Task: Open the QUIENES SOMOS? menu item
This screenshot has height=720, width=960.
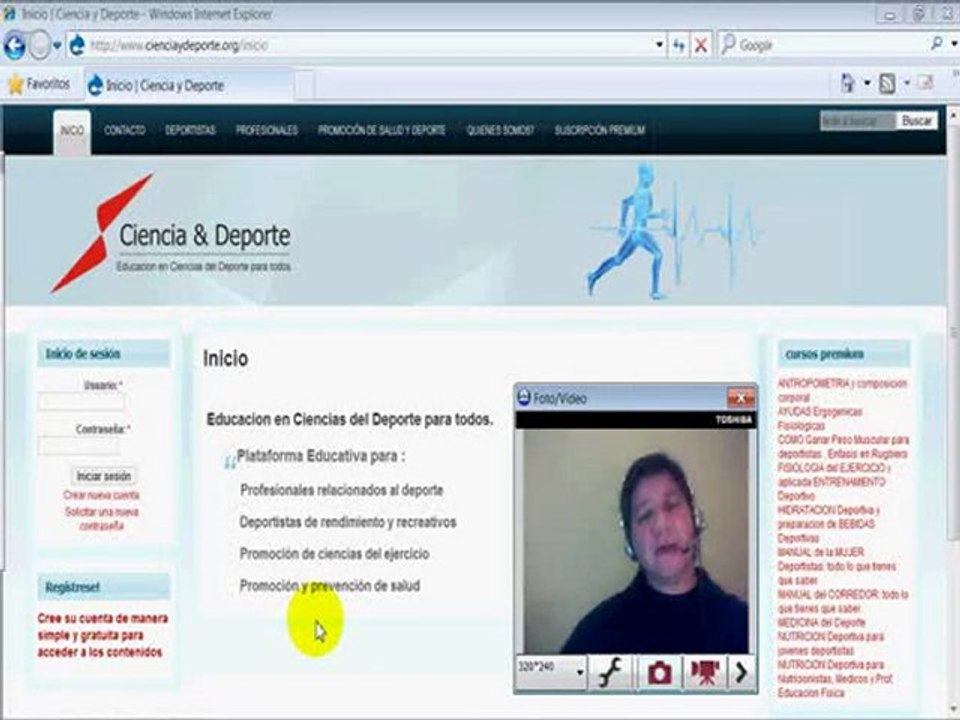Action: 500,130
